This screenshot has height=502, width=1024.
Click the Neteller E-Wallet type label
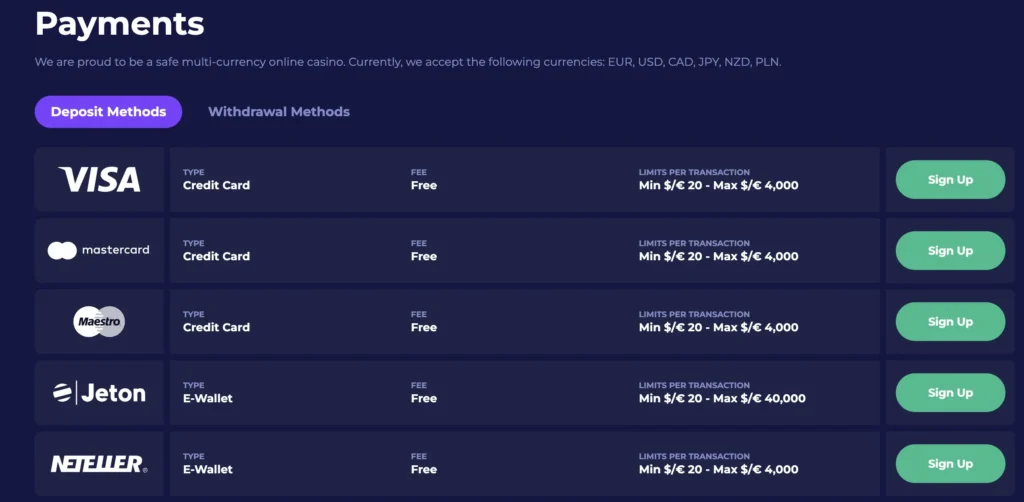pos(208,469)
